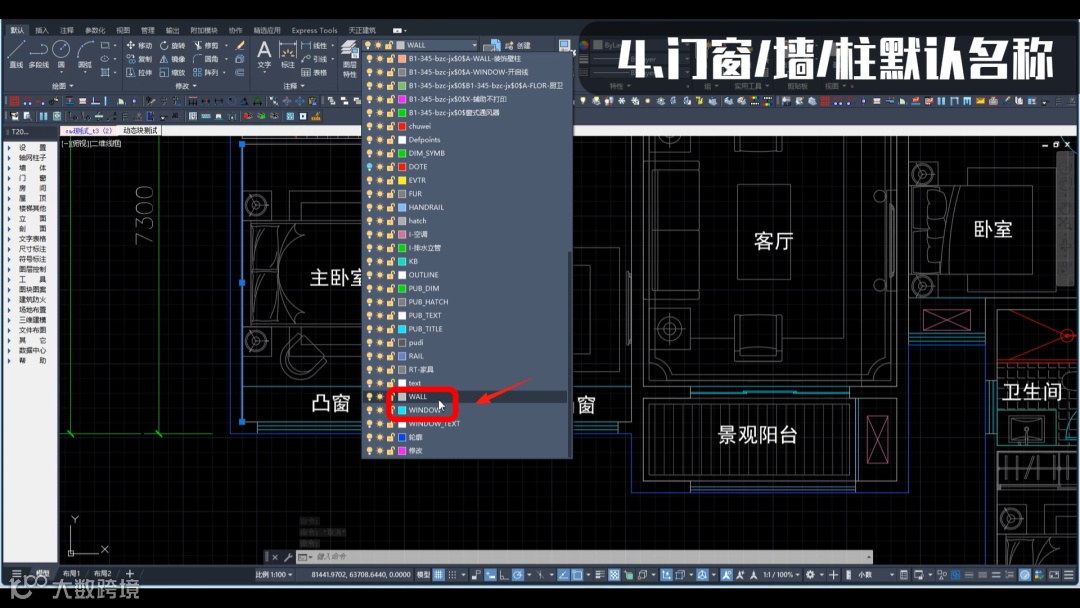The height and width of the screenshot is (608, 1080).
Task: Click the 创建 block create button
Action: pyautogui.click(x=517, y=45)
